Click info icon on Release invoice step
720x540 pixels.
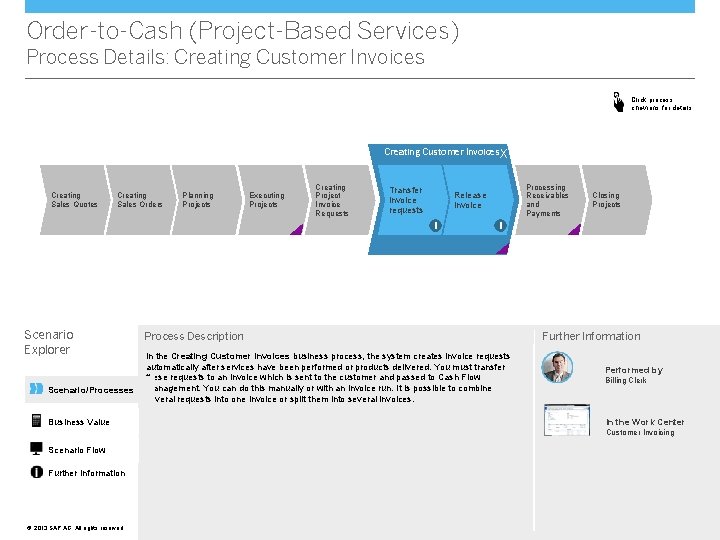click(x=500, y=225)
